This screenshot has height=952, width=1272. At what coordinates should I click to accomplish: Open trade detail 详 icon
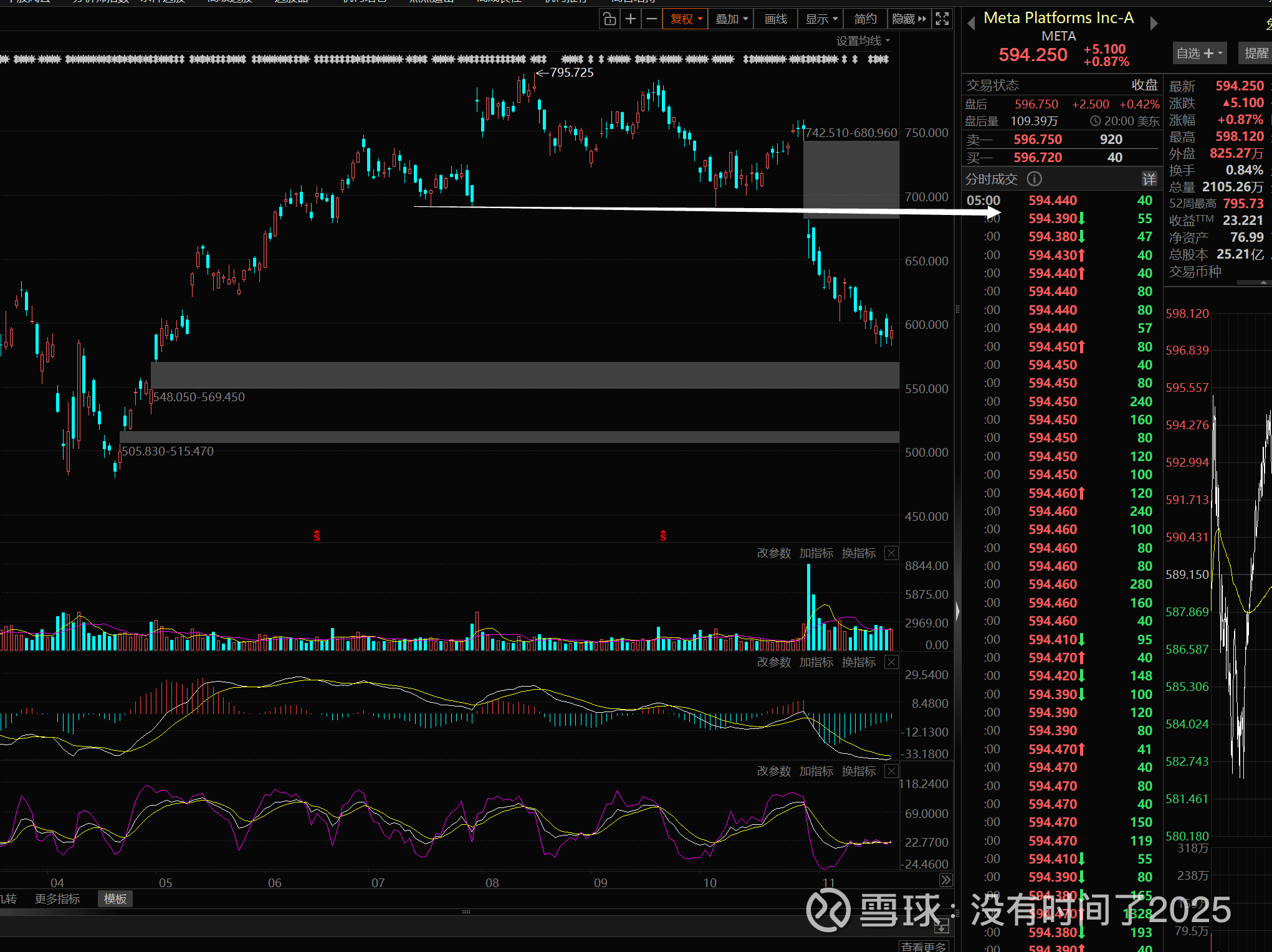tap(1149, 179)
